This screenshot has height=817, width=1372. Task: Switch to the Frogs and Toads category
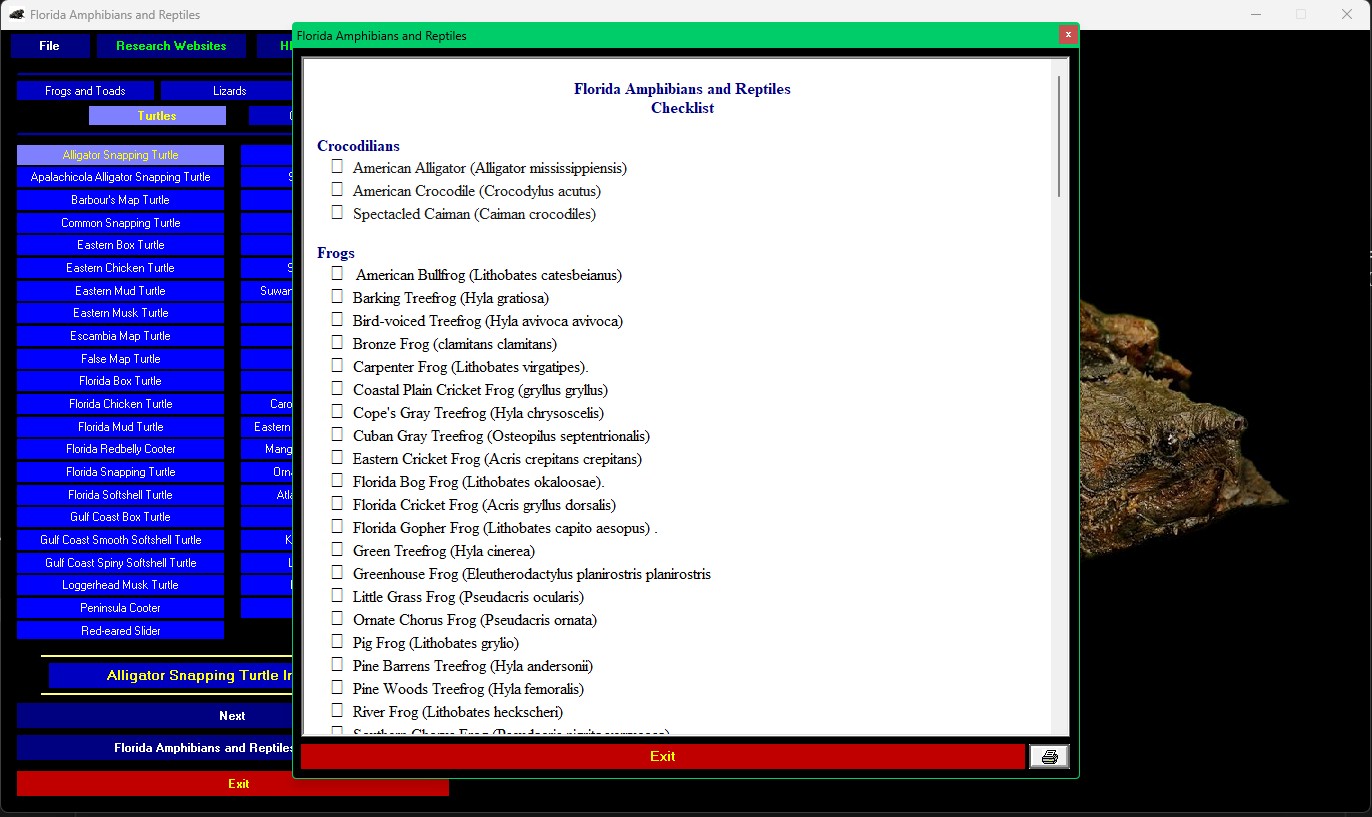(x=85, y=91)
